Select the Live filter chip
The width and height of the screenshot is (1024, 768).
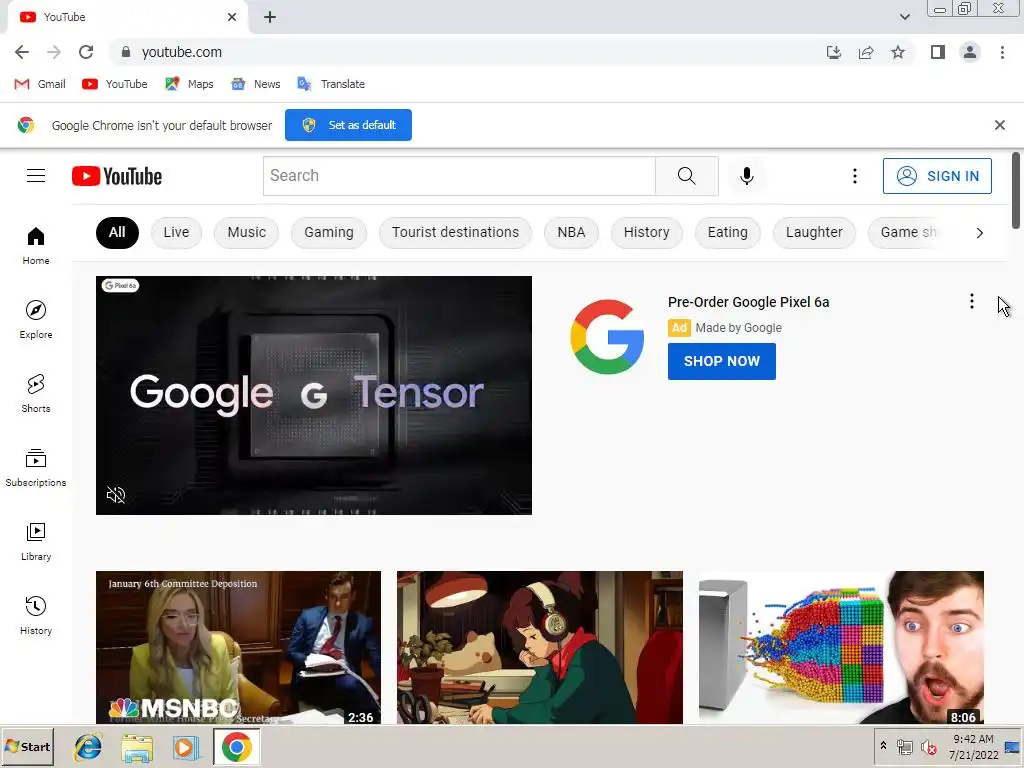(176, 232)
